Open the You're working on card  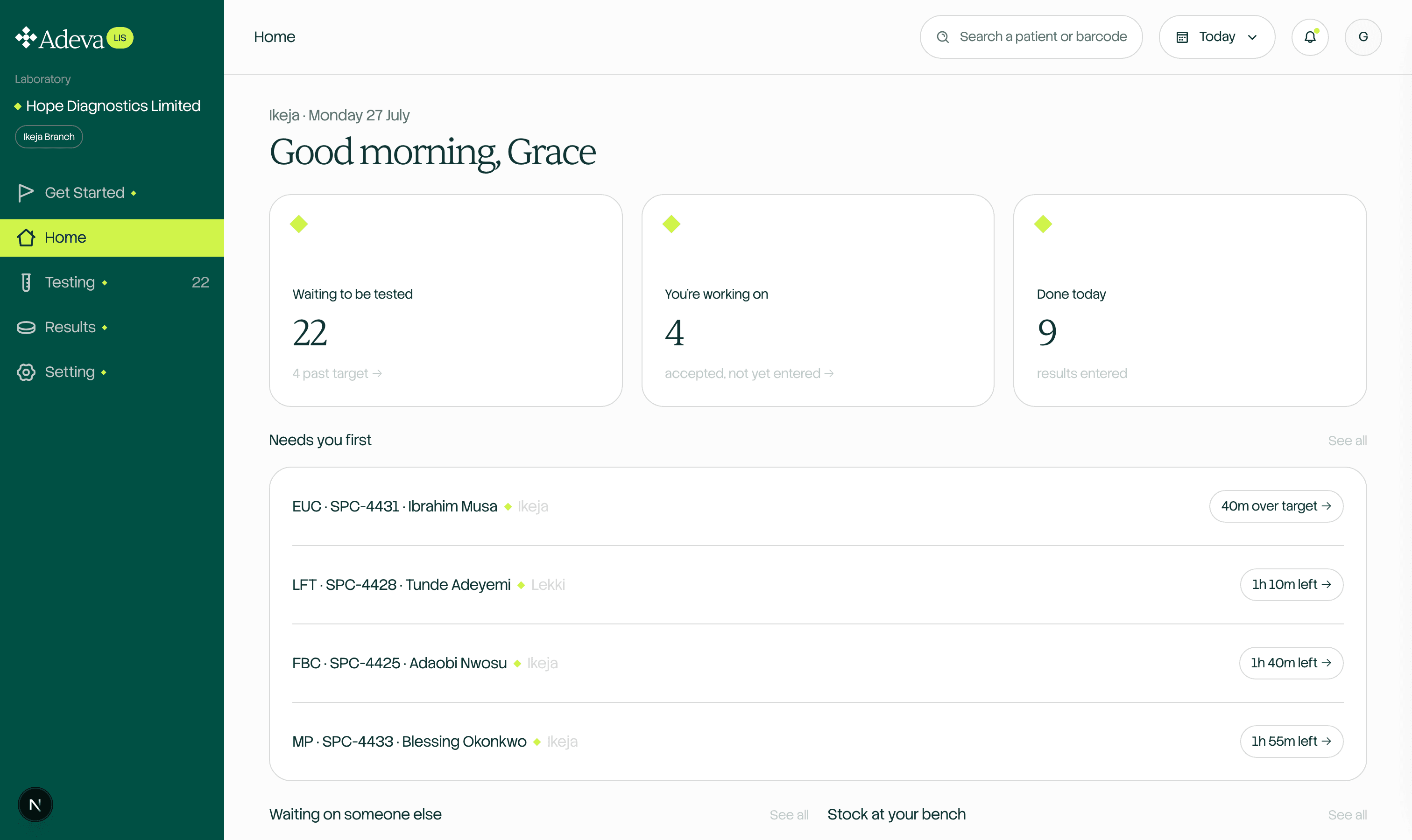(x=818, y=301)
